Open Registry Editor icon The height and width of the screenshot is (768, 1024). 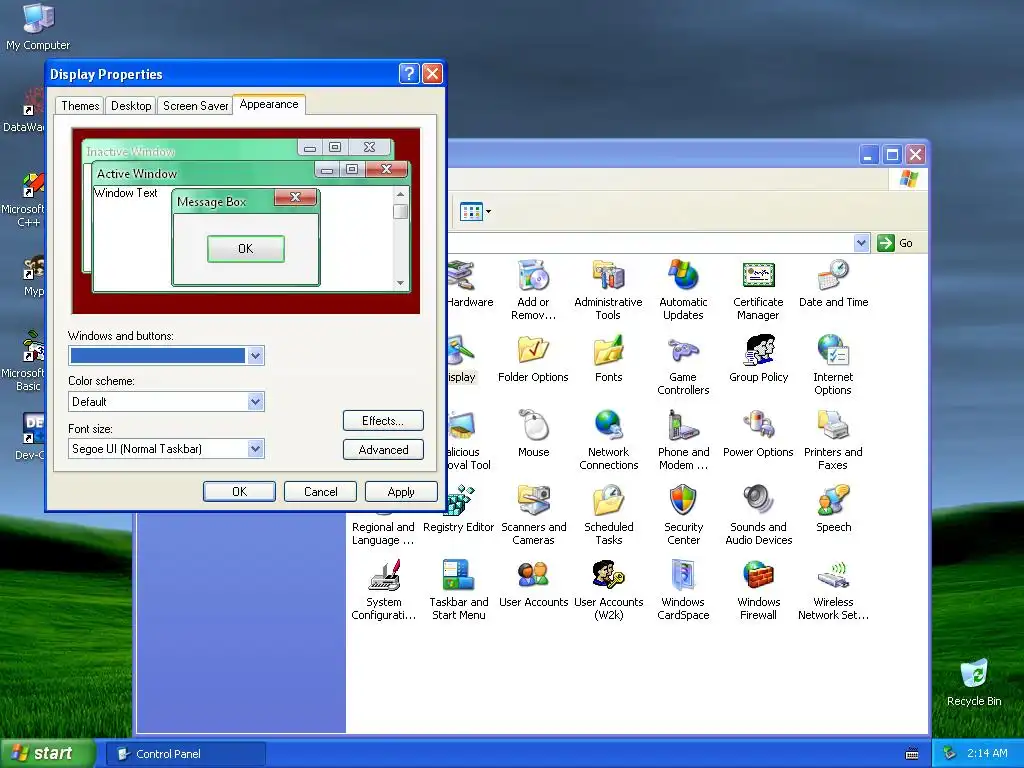coord(458,509)
